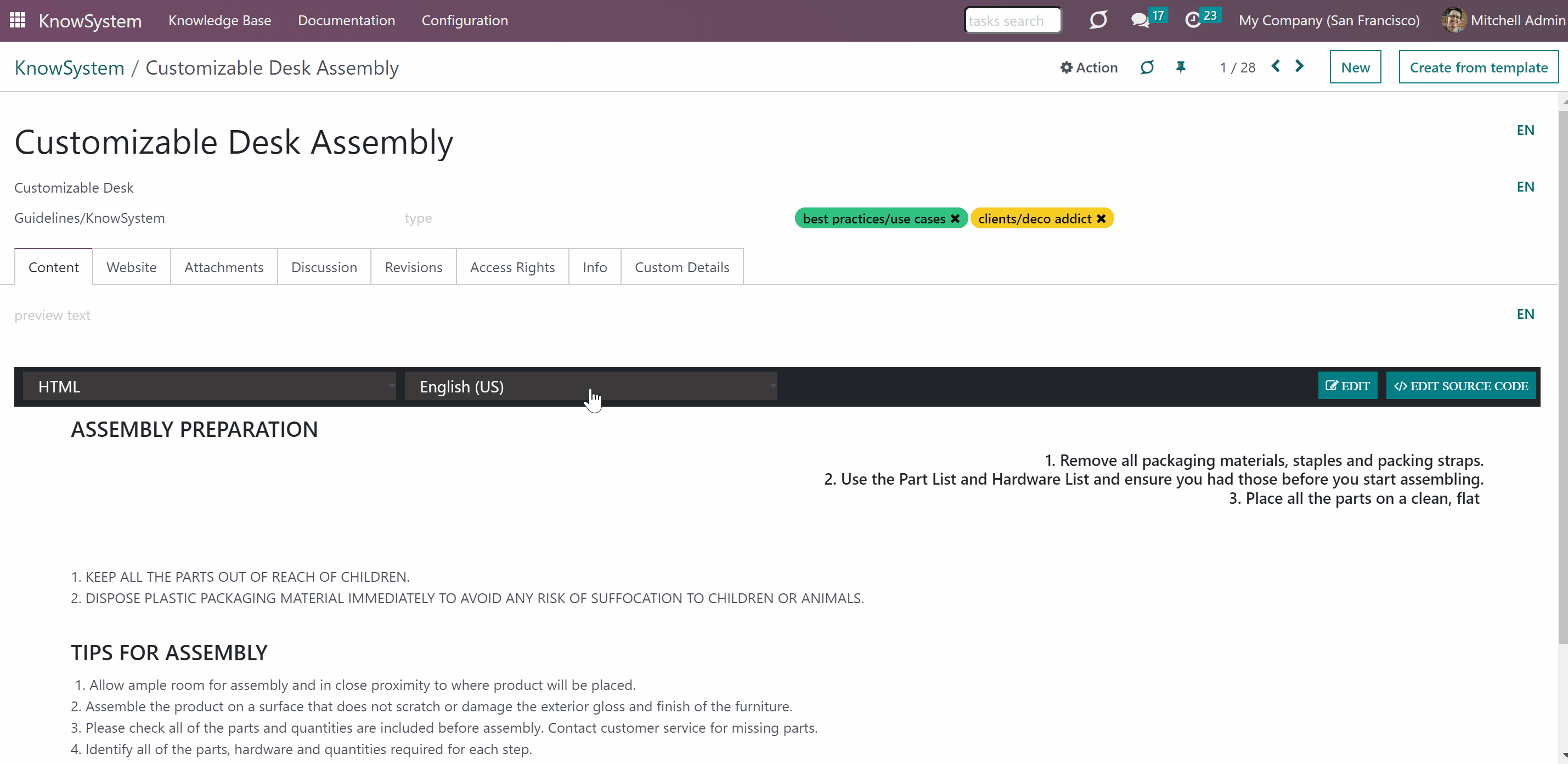Open the Documentation menu
The height and width of the screenshot is (764, 1568).
point(346,20)
